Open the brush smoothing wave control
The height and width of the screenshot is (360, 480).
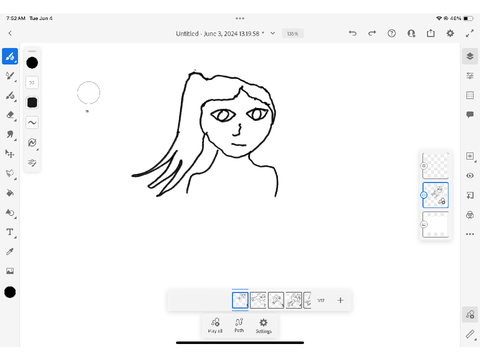(x=32, y=123)
